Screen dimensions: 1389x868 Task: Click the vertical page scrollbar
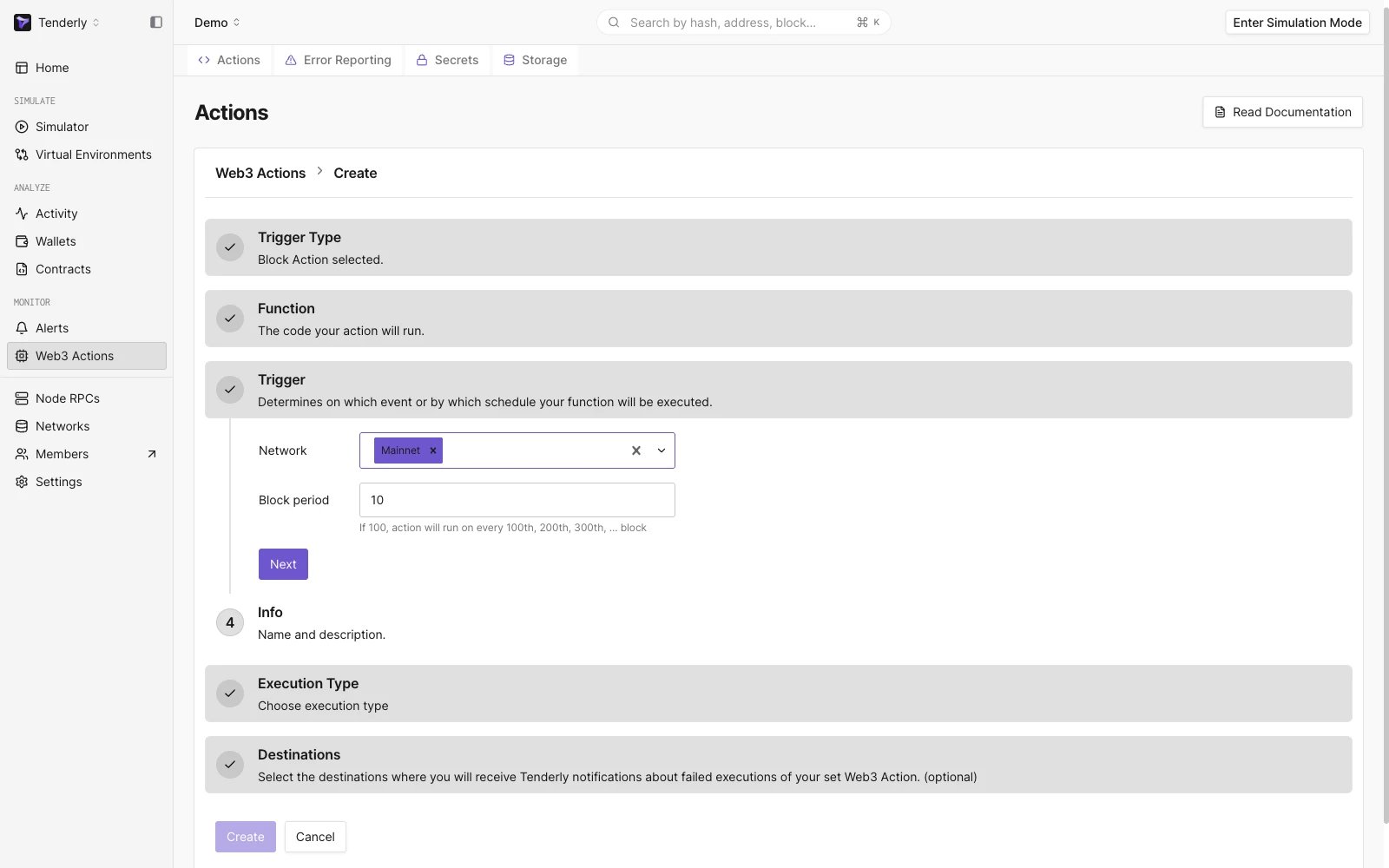1385,417
